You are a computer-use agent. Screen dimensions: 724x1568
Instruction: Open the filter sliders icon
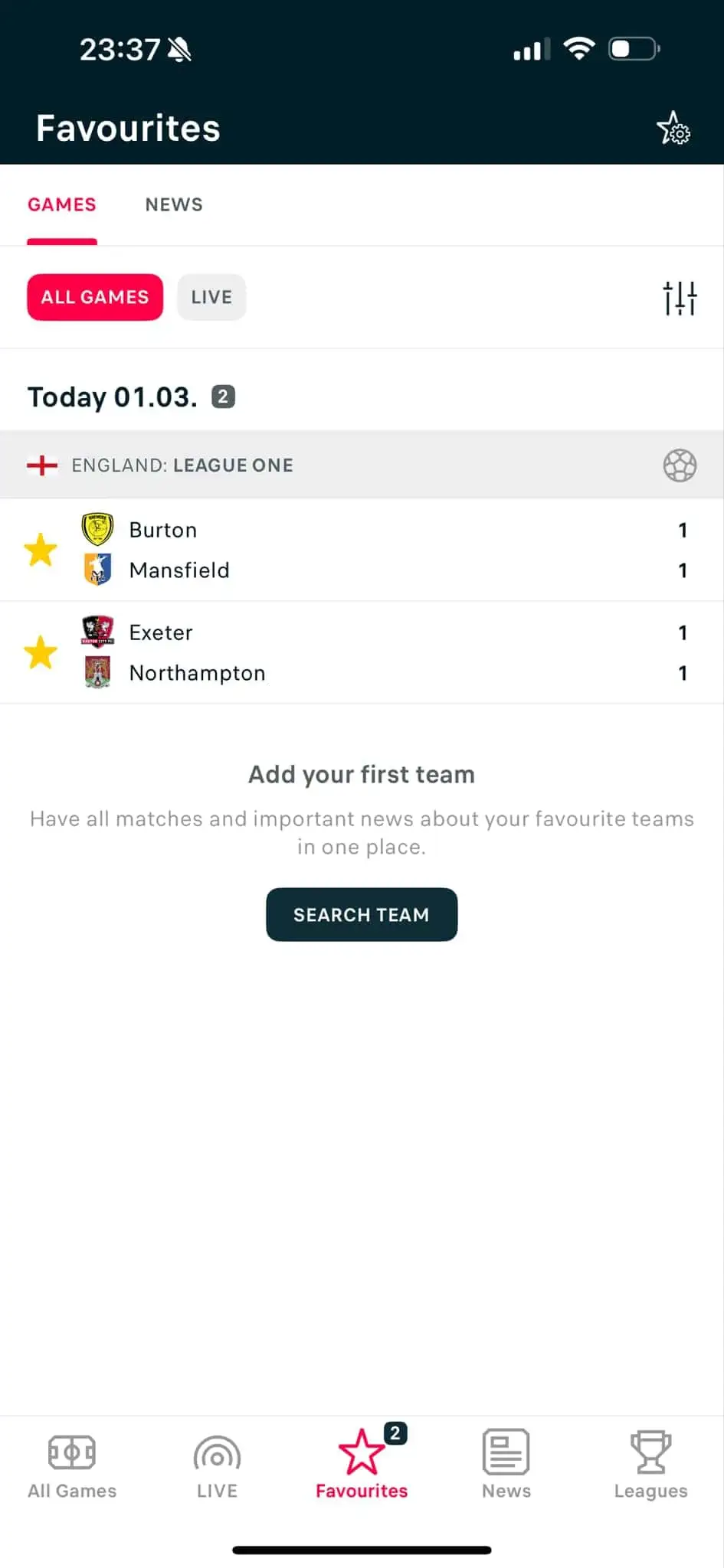tap(680, 298)
